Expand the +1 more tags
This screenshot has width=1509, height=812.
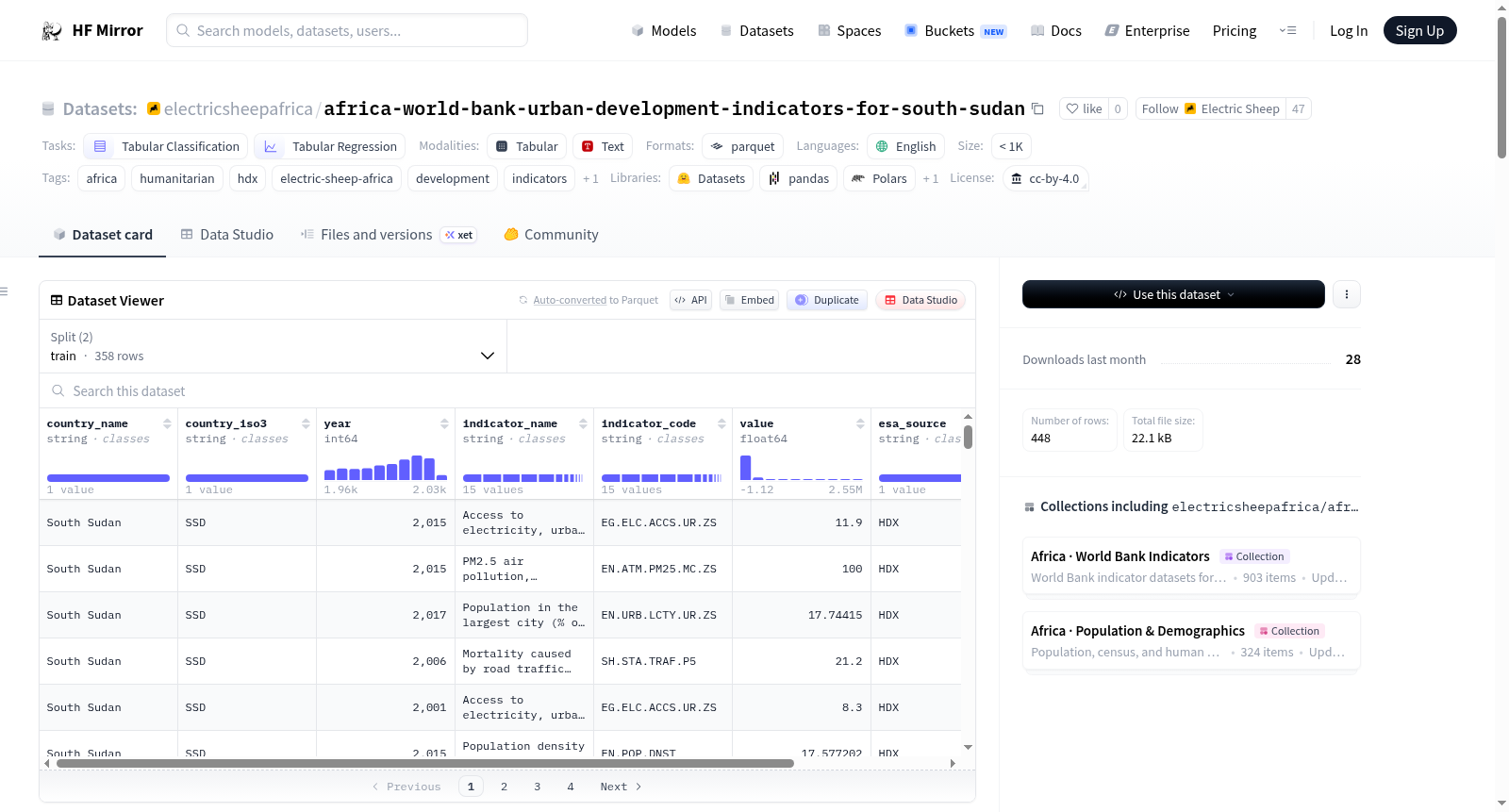coord(590,178)
